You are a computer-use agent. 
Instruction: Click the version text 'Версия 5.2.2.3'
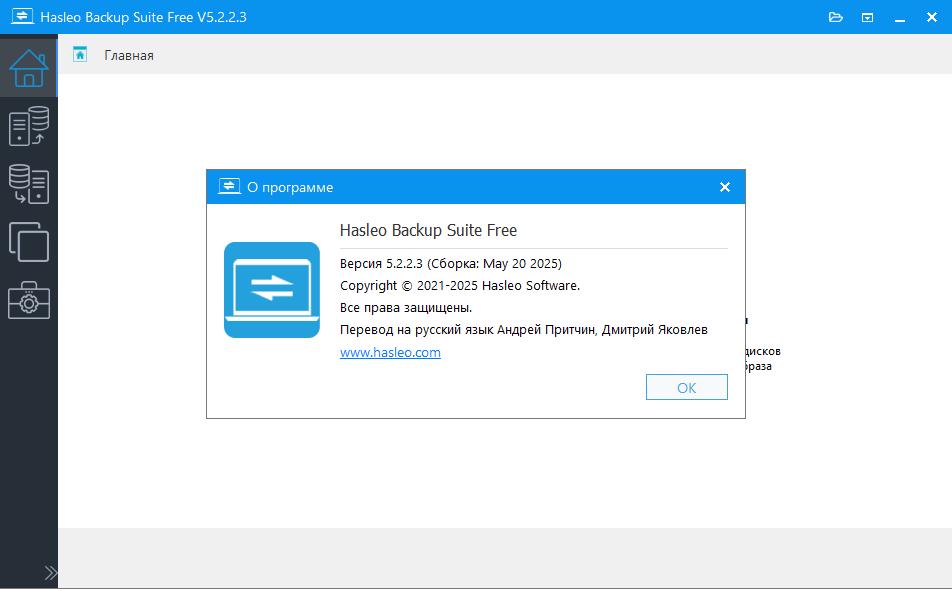click(381, 264)
